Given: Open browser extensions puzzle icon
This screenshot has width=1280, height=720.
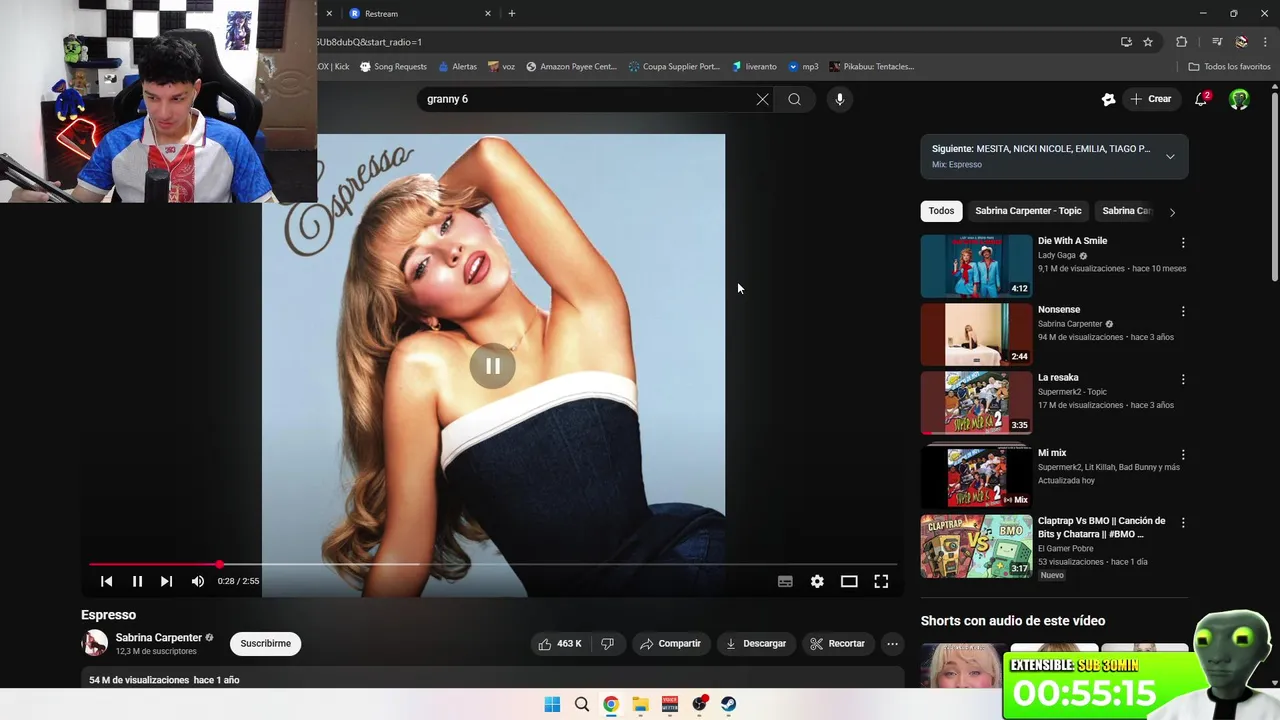Looking at the screenshot, I should (1182, 42).
